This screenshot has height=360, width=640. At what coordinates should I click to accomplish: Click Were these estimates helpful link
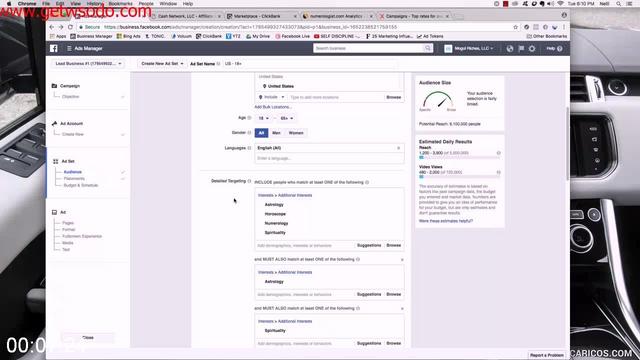click(446, 221)
